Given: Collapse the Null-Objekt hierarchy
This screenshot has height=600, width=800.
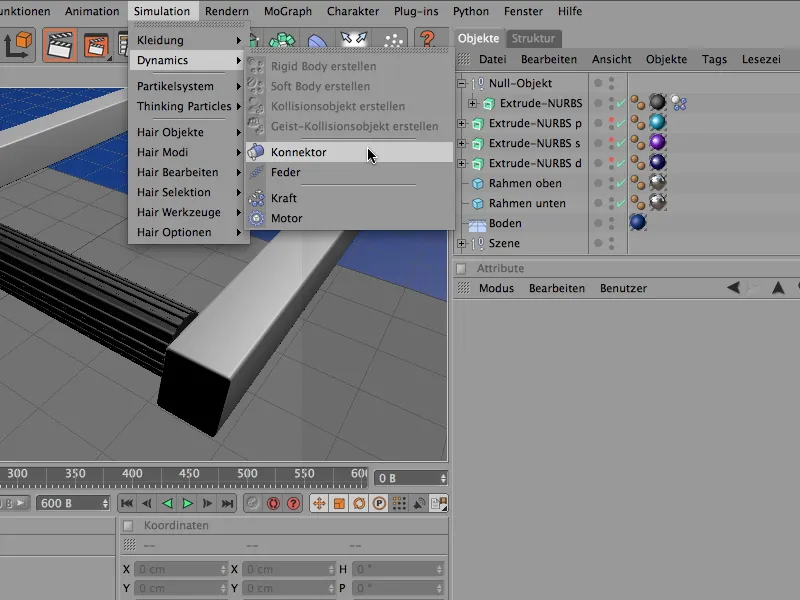Looking at the screenshot, I should point(461,83).
